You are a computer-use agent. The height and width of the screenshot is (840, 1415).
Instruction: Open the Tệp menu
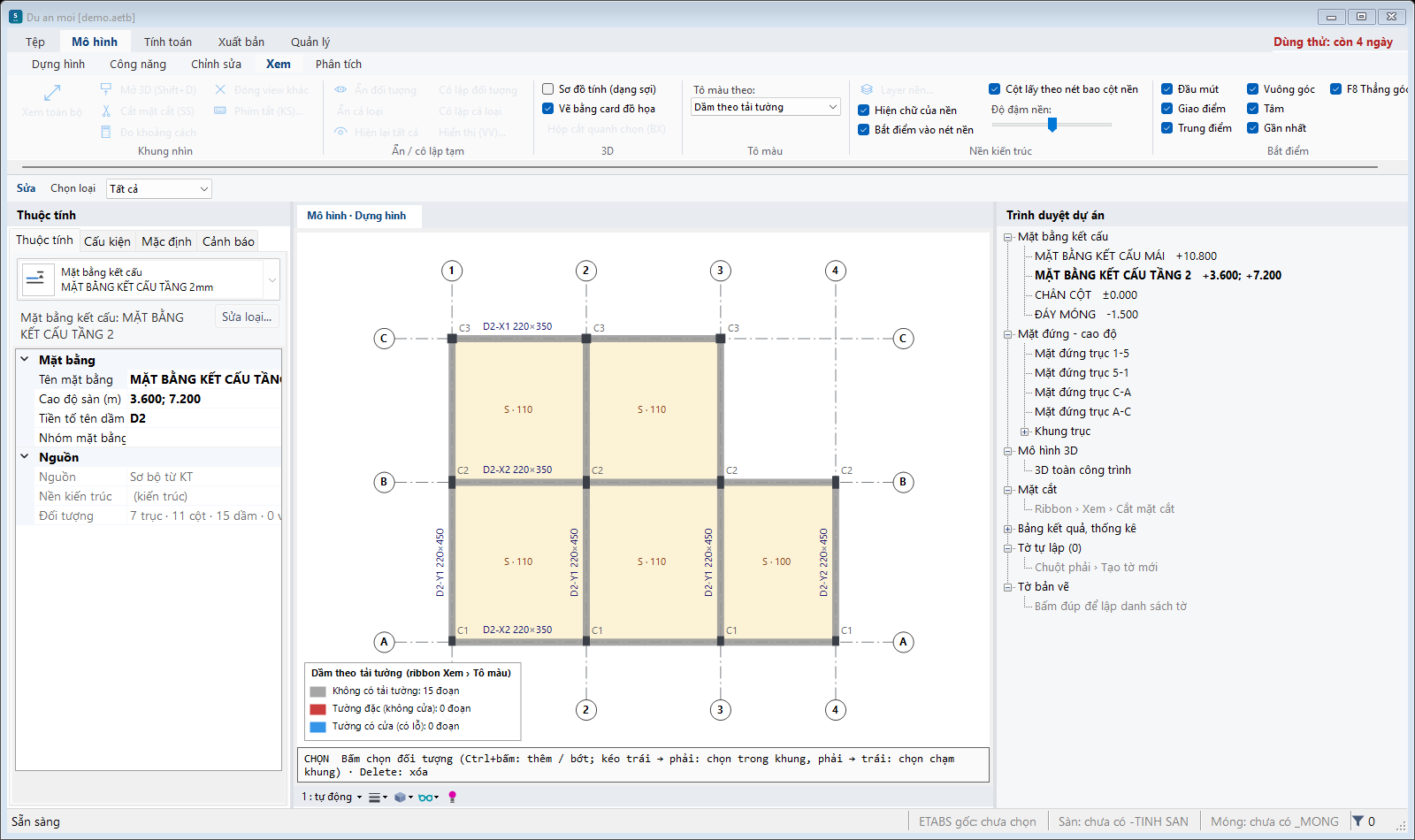(x=35, y=42)
